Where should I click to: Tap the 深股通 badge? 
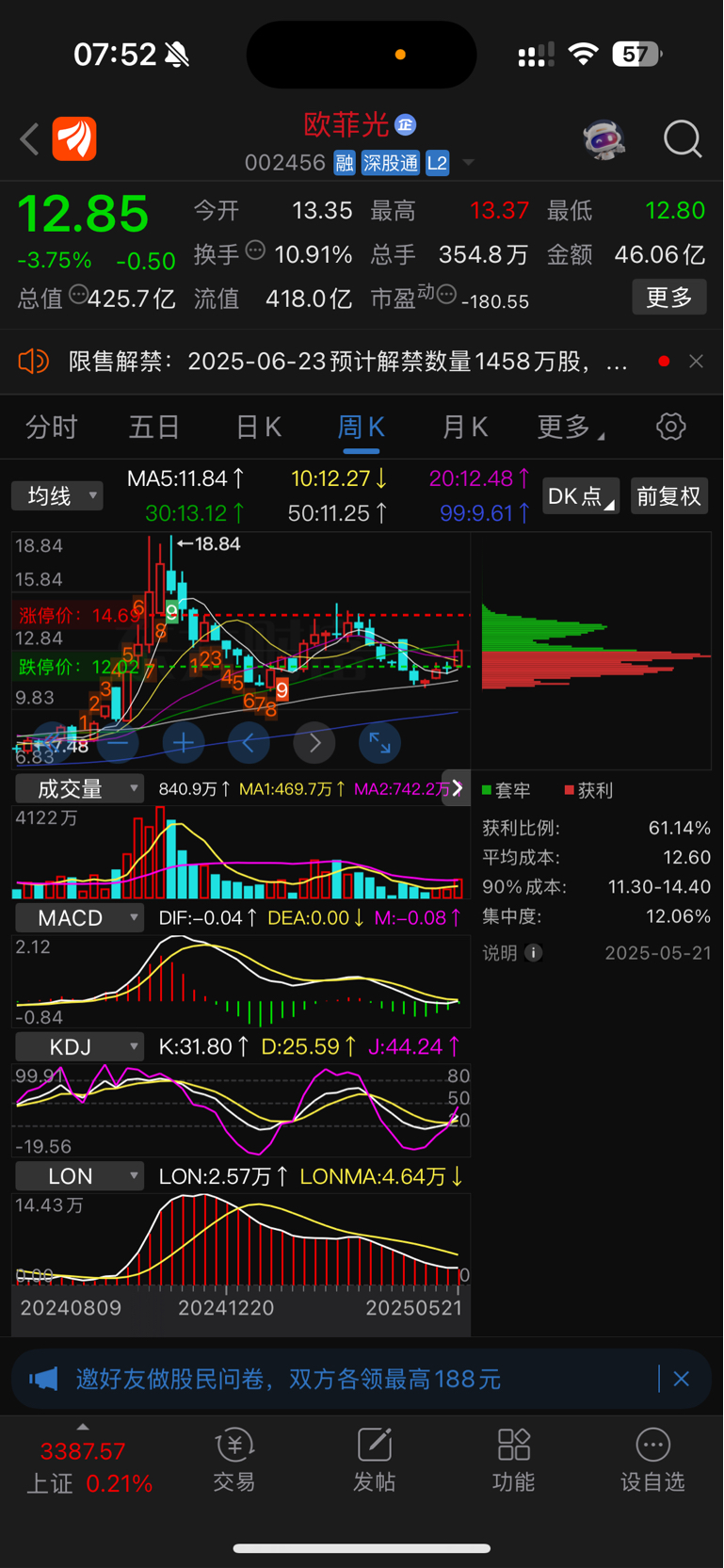(x=391, y=163)
